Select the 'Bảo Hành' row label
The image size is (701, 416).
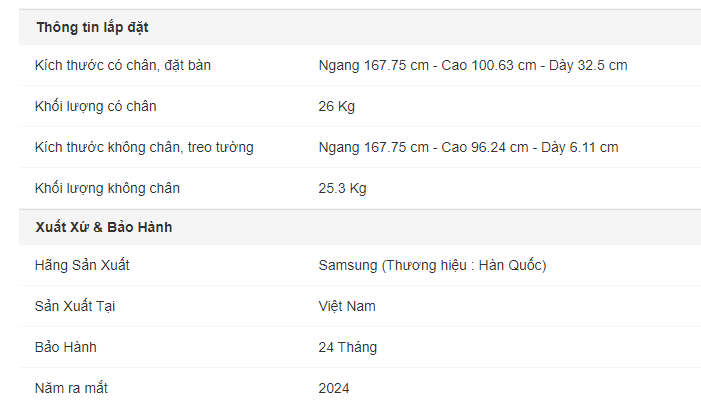click(x=66, y=347)
